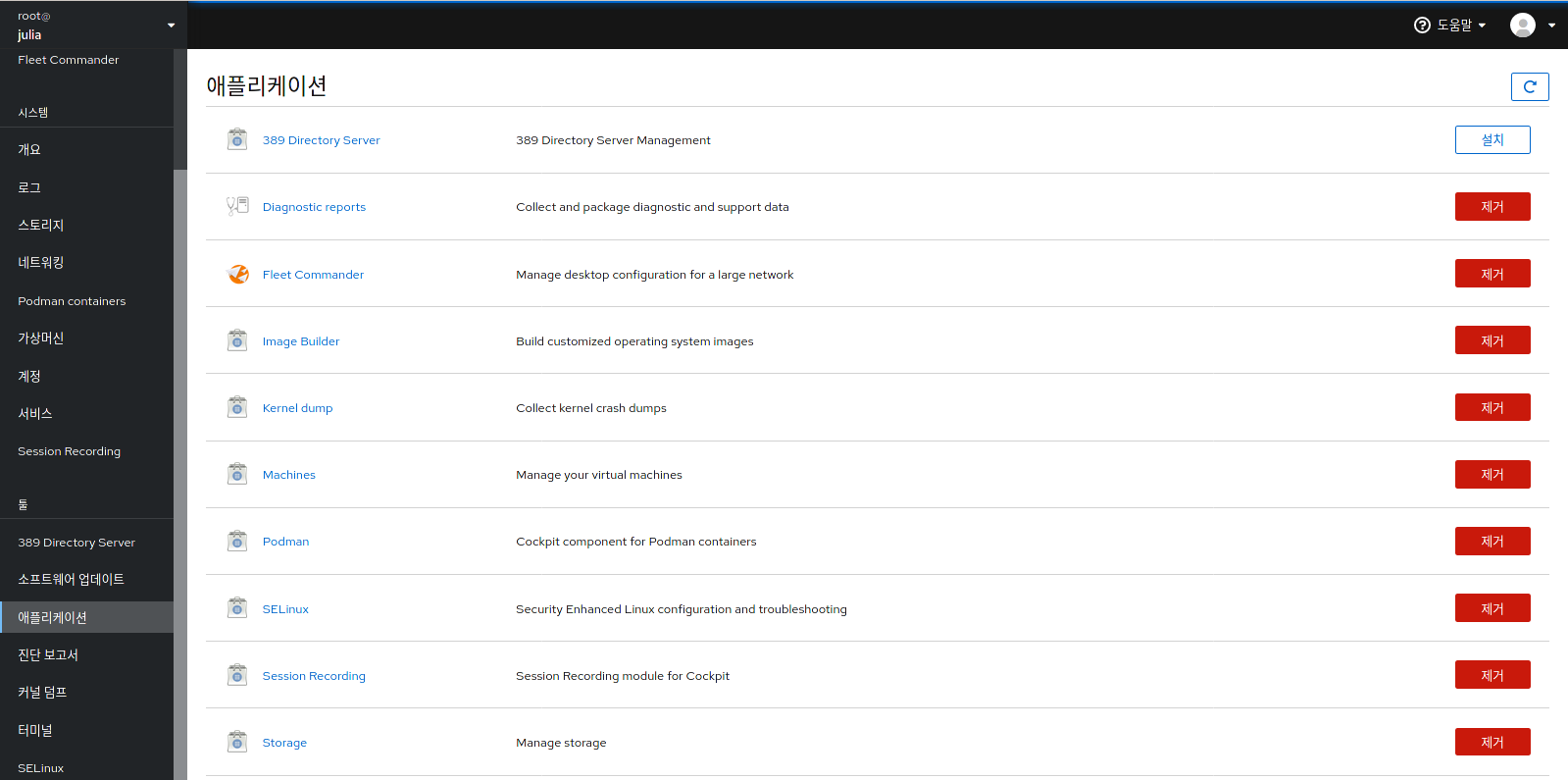Click the refresh applications list button
The image size is (1568, 780).
(x=1530, y=86)
